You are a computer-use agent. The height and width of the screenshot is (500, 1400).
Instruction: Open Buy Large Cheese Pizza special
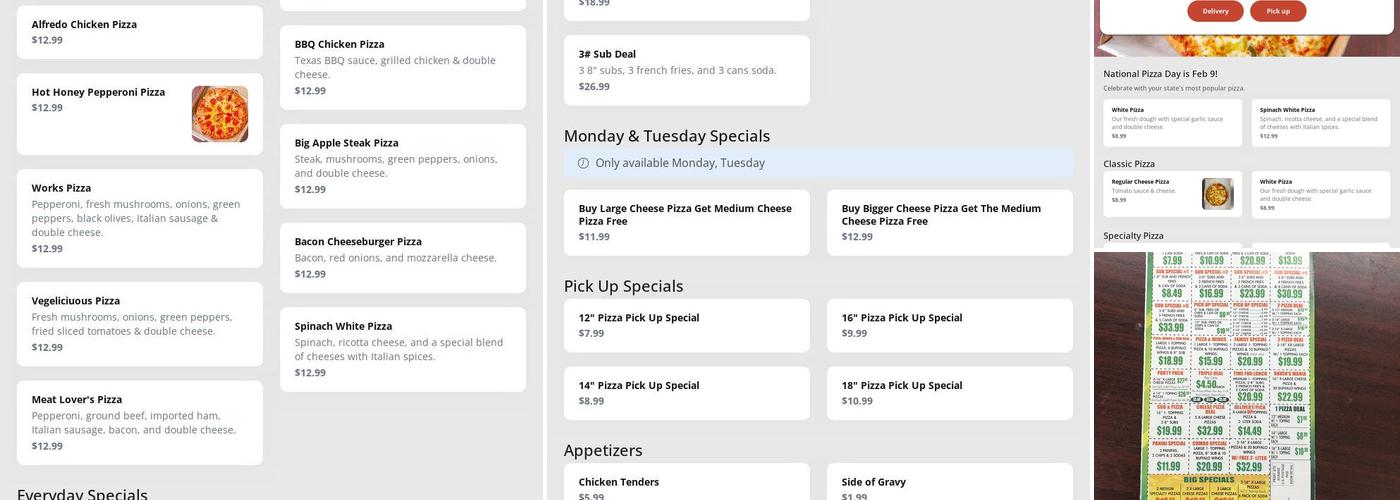(686, 222)
